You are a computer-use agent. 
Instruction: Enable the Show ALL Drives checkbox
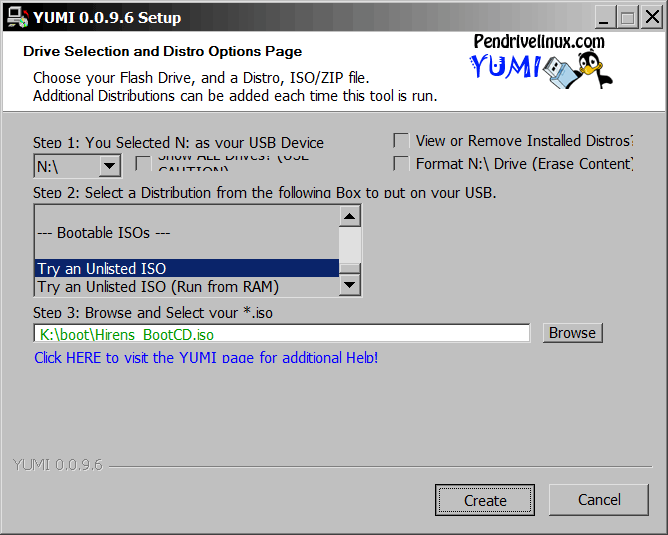[x=143, y=163]
